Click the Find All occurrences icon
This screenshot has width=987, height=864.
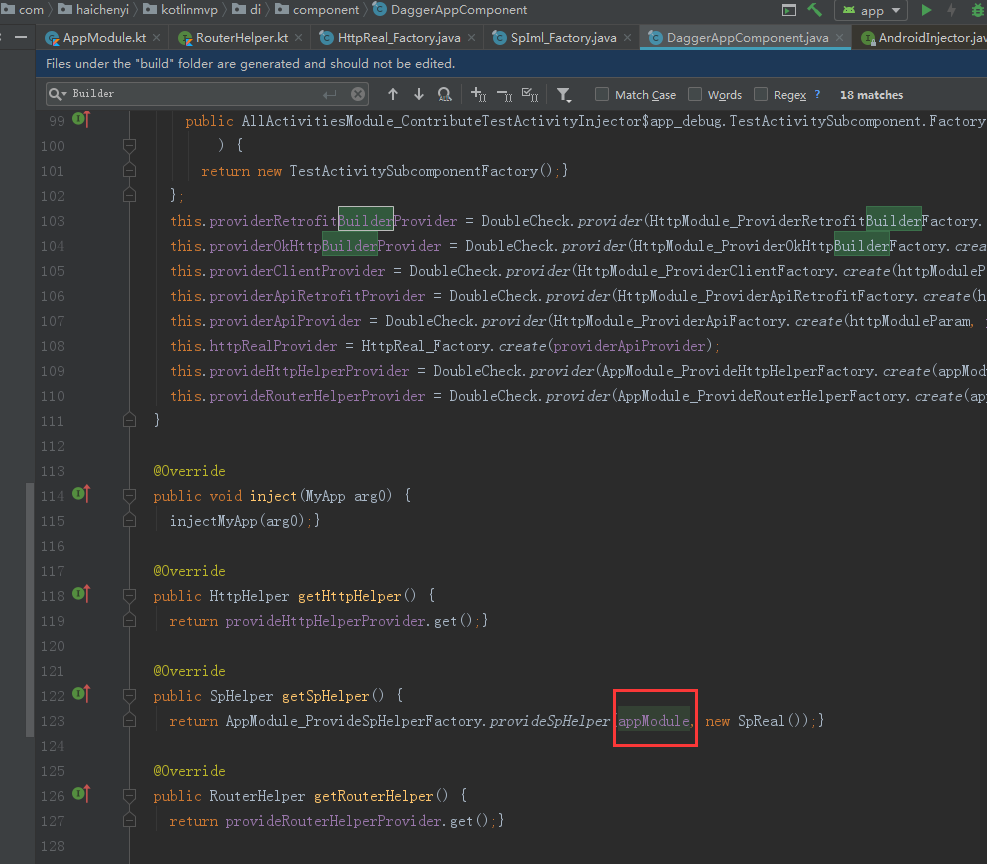[x=444, y=94]
